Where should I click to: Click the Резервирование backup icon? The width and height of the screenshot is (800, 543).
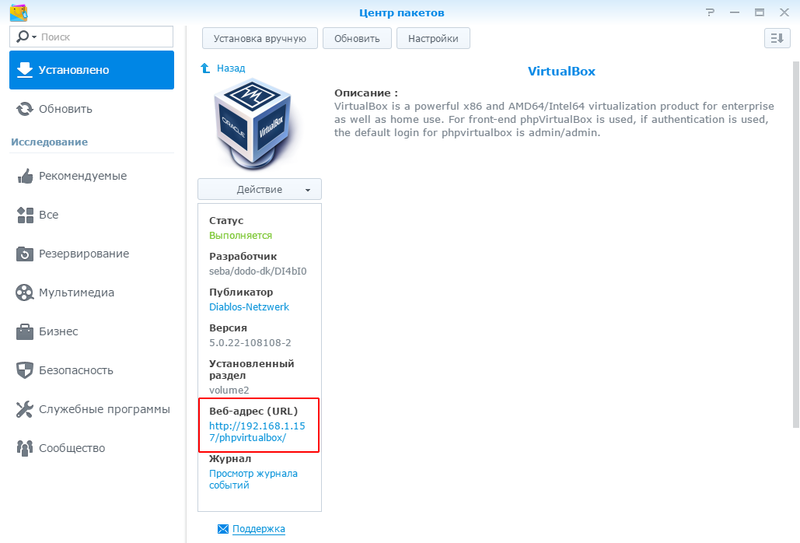point(25,254)
